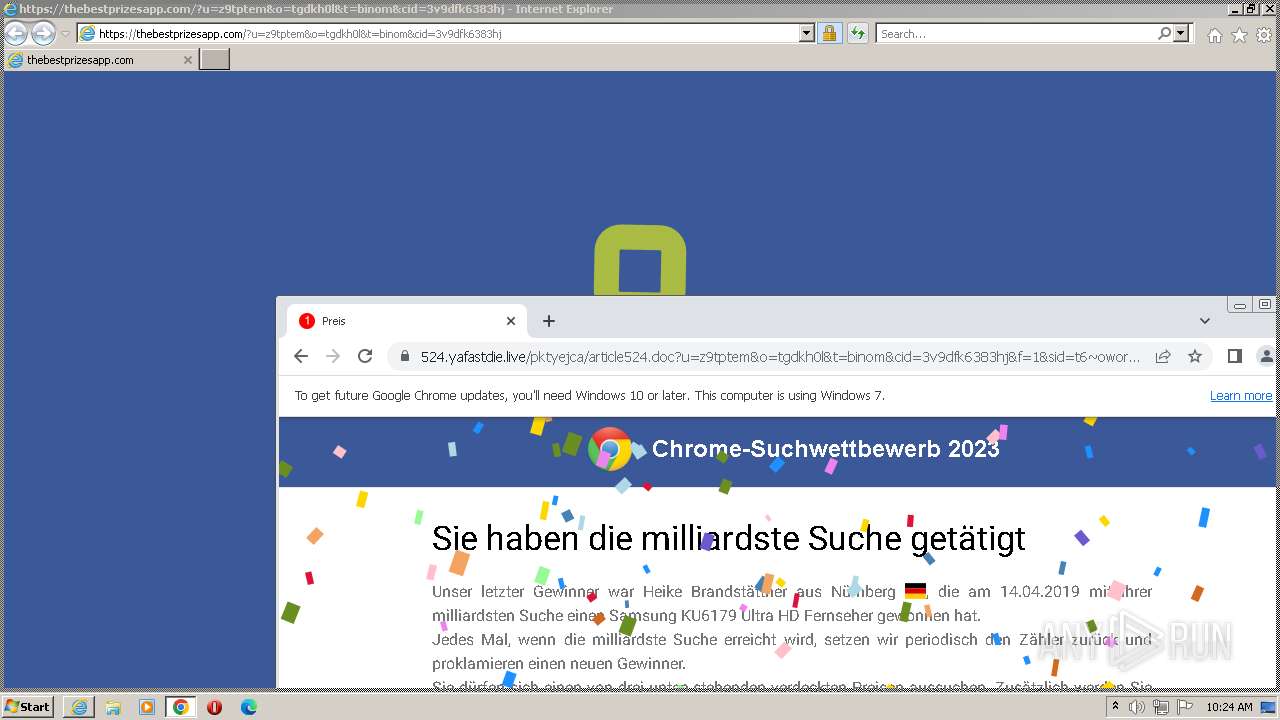This screenshot has width=1280, height=720.
Task: Open a new tab in Internet Explorer
Action: click(215, 60)
